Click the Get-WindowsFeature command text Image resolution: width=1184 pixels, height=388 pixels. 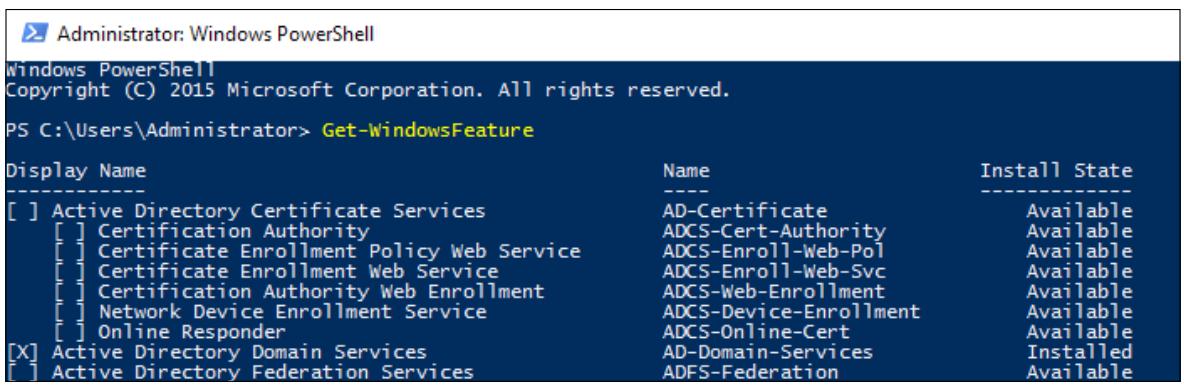point(427,131)
